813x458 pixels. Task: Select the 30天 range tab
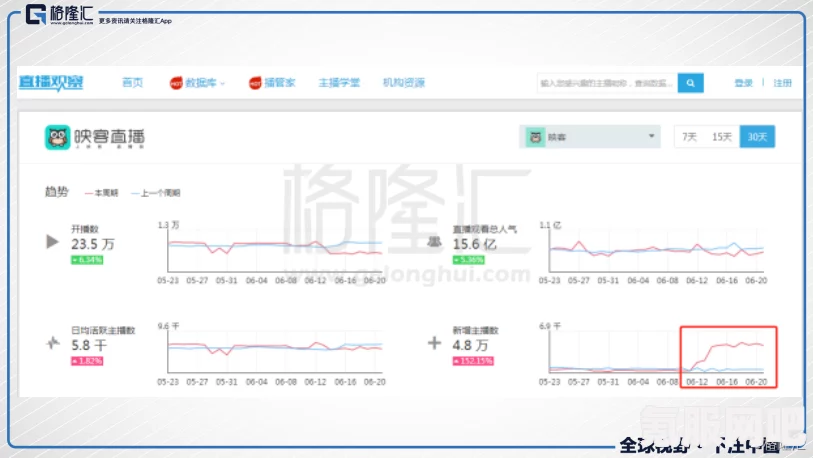click(758, 137)
